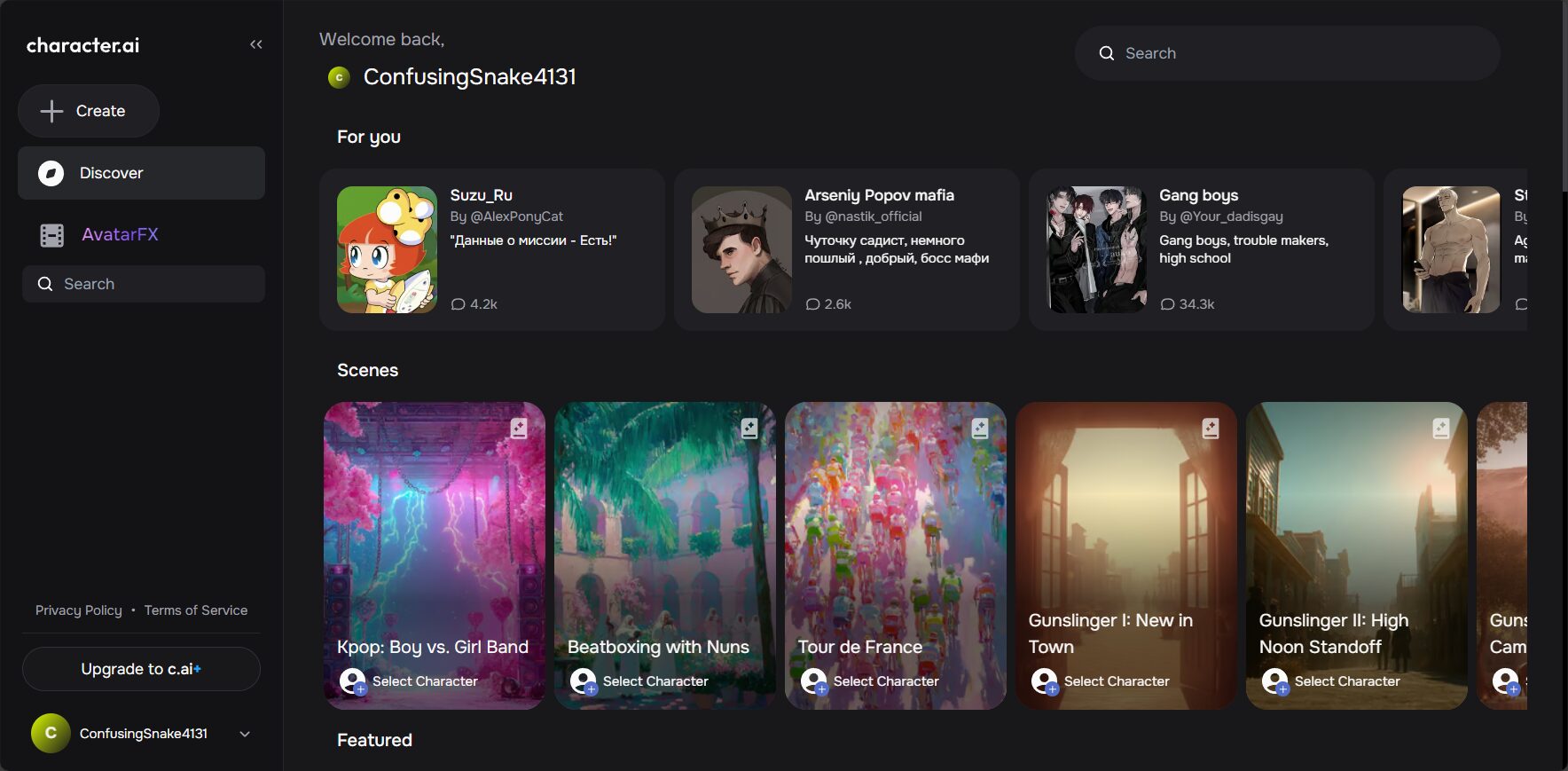Viewport: 1568px width, 771px height.
Task: Click the add-character avatar icon on Gunslinger II
Action: tap(1275, 681)
